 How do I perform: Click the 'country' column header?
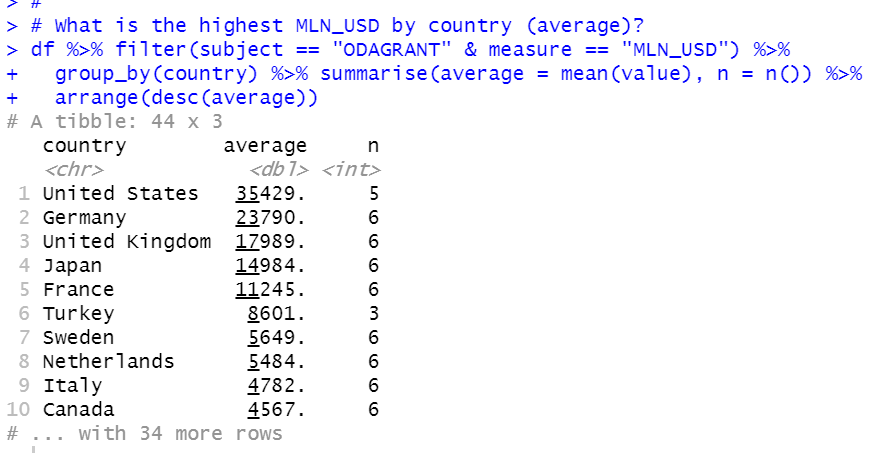(85, 147)
